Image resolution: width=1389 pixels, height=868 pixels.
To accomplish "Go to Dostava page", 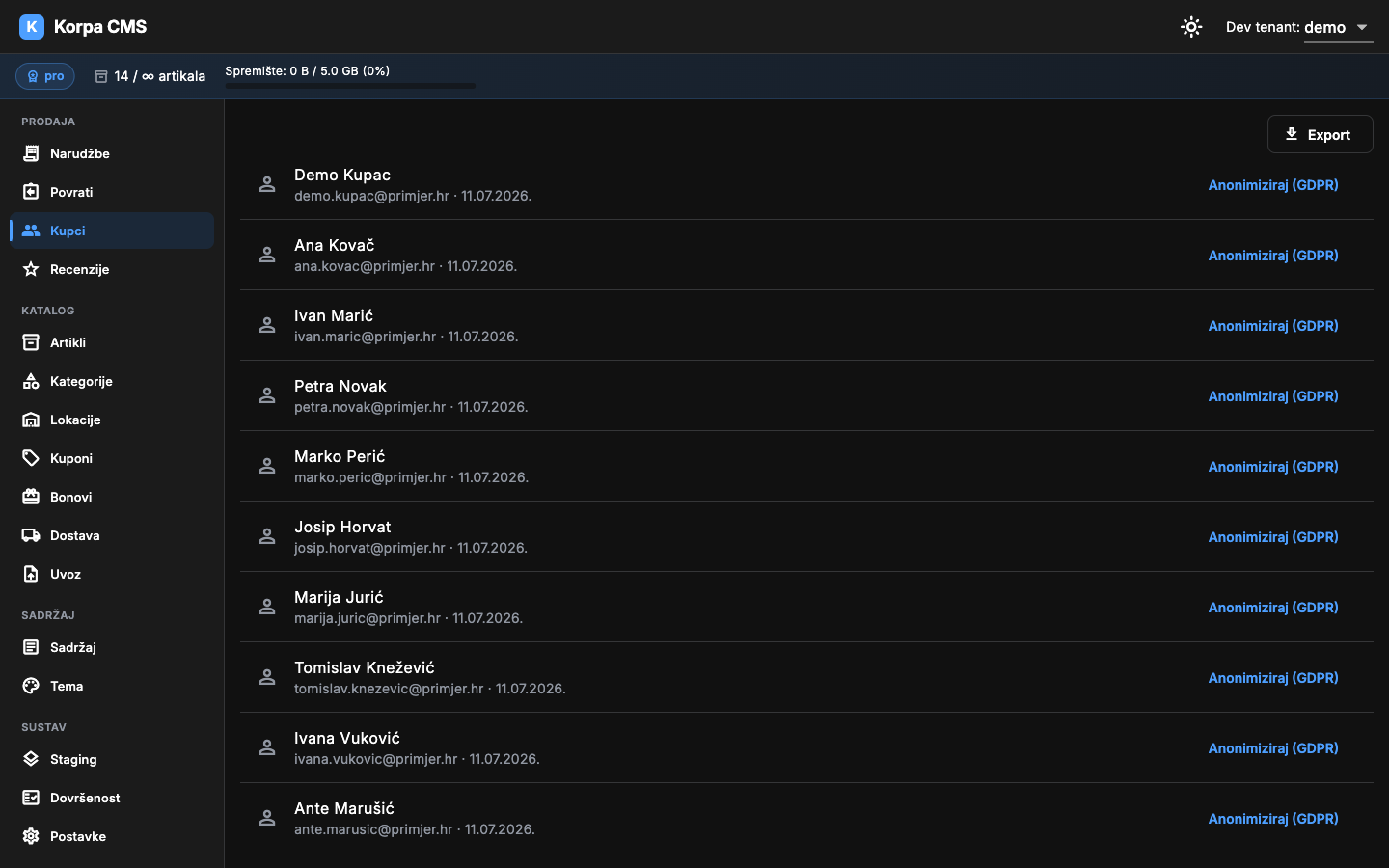I will pos(112,535).
